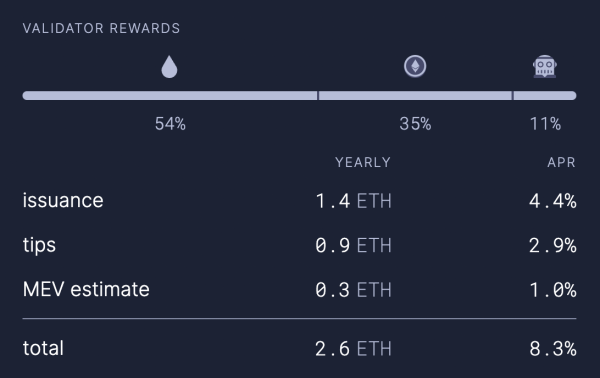
Task: Click the 1.4 ETH issuance yearly value
Action: (353, 201)
